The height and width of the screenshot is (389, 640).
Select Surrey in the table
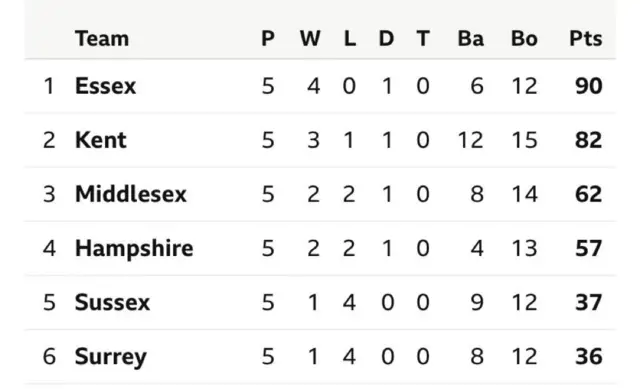coord(111,357)
